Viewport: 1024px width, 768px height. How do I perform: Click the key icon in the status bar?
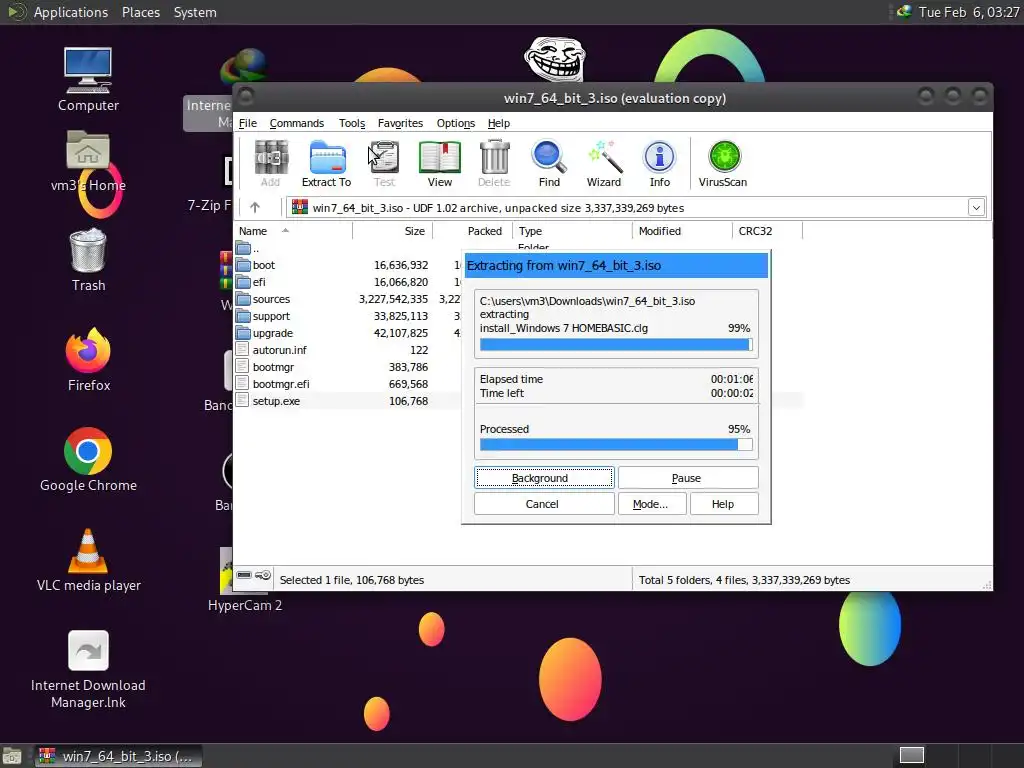click(x=263, y=575)
